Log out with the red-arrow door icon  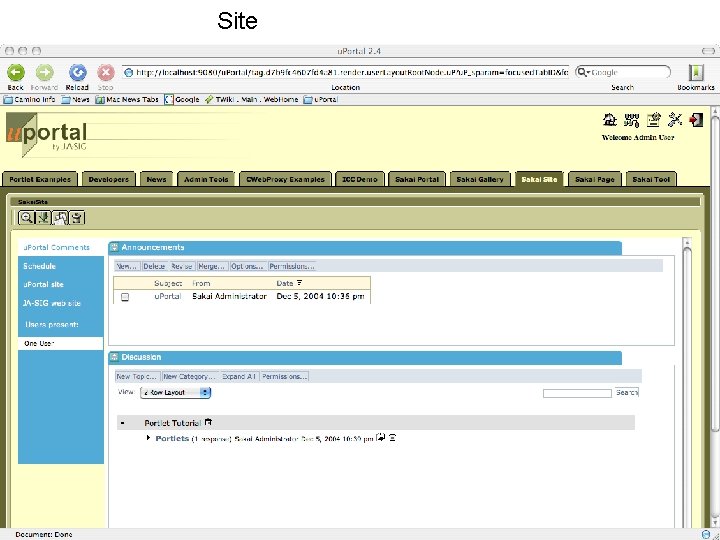(696, 120)
